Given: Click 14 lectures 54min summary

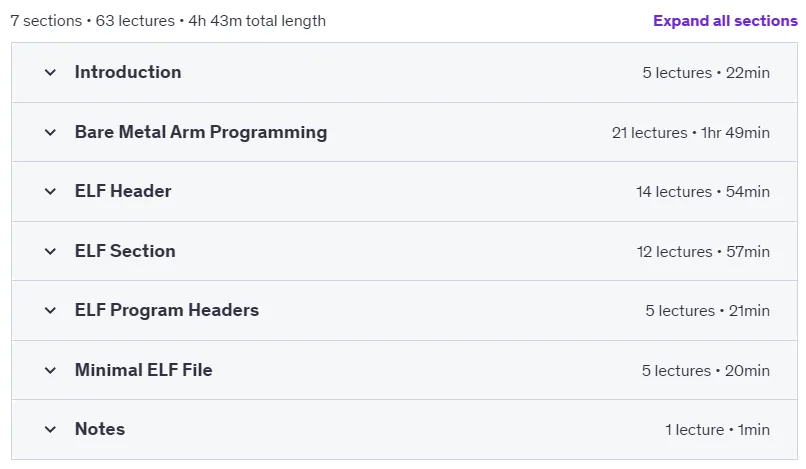Looking at the screenshot, I should point(703,192).
